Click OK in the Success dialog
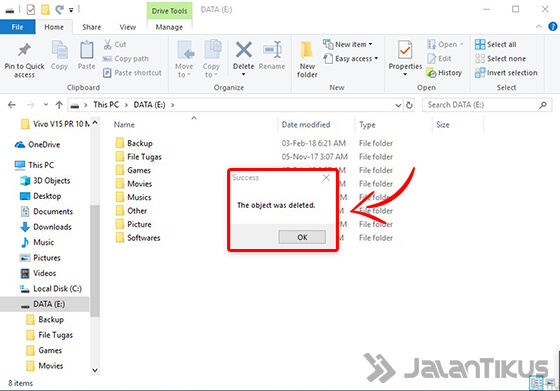 tap(302, 237)
